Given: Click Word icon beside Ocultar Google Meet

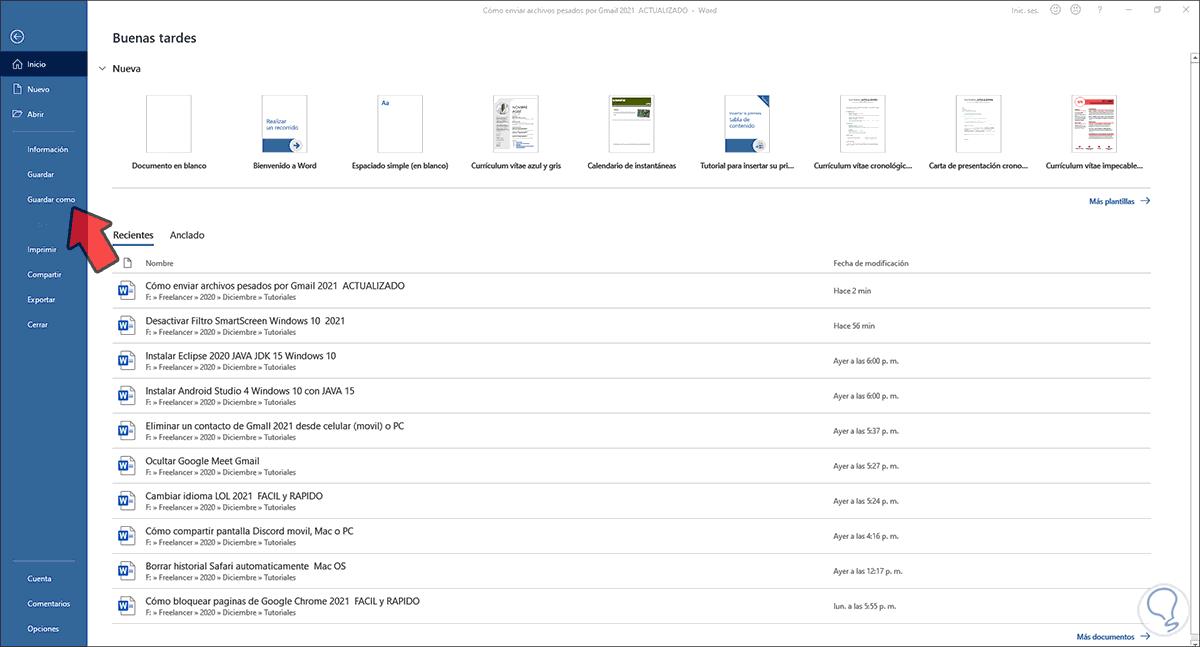Looking at the screenshot, I should click(126, 466).
